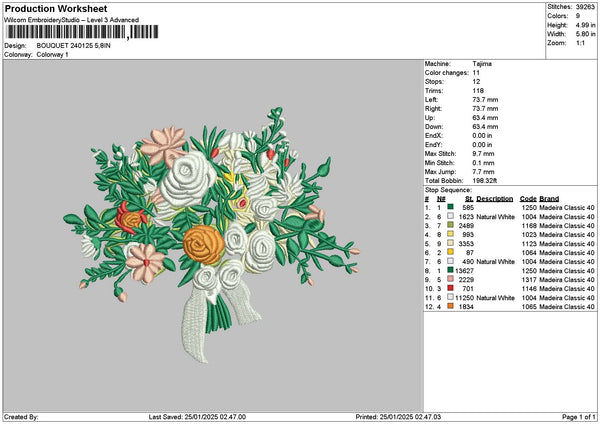Select 'Wilcom EmbroideryStudio – Level 3 Advanced' text

[72, 20]
